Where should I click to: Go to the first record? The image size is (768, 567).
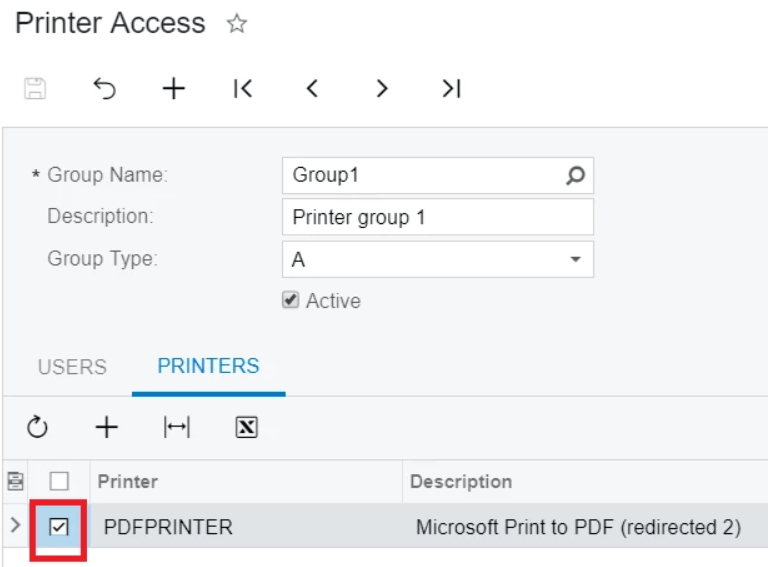[243, 89]
